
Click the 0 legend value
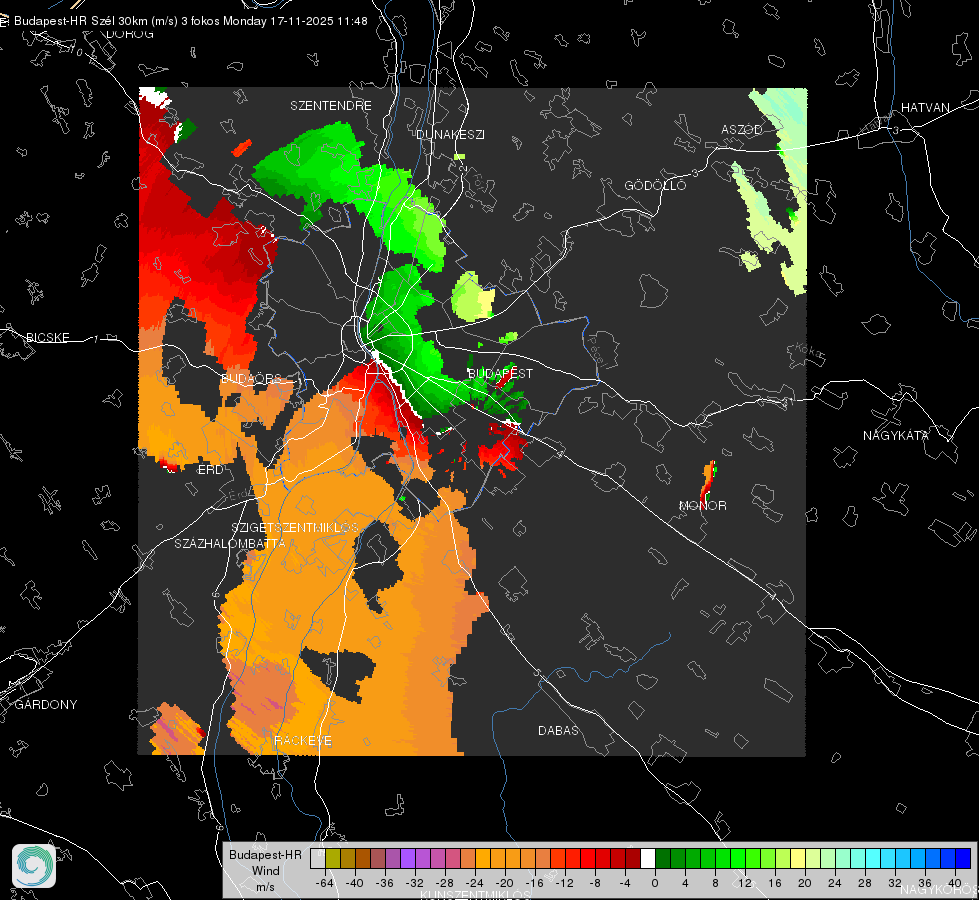tap(655, 883)
